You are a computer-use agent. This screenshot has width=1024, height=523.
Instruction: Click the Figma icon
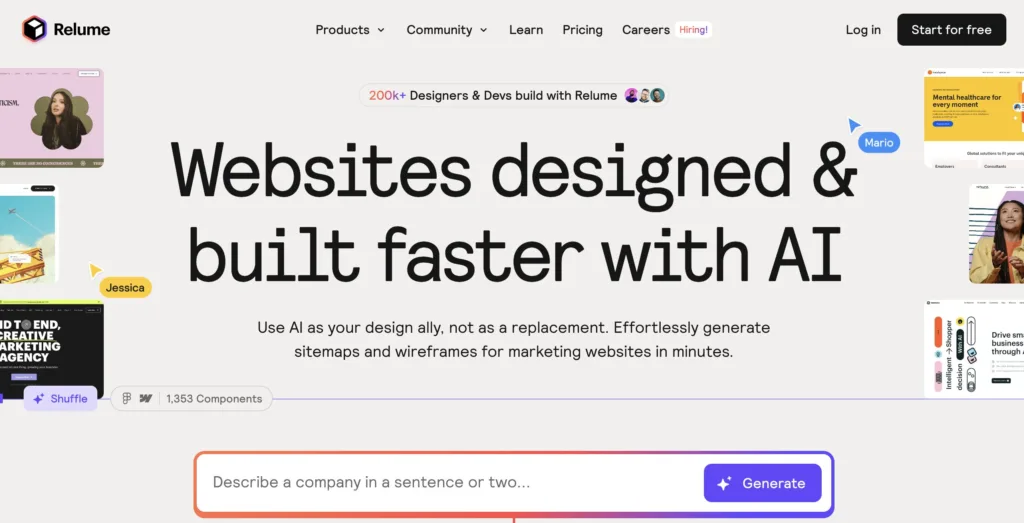pyautogui.click(x=127, y=398)
